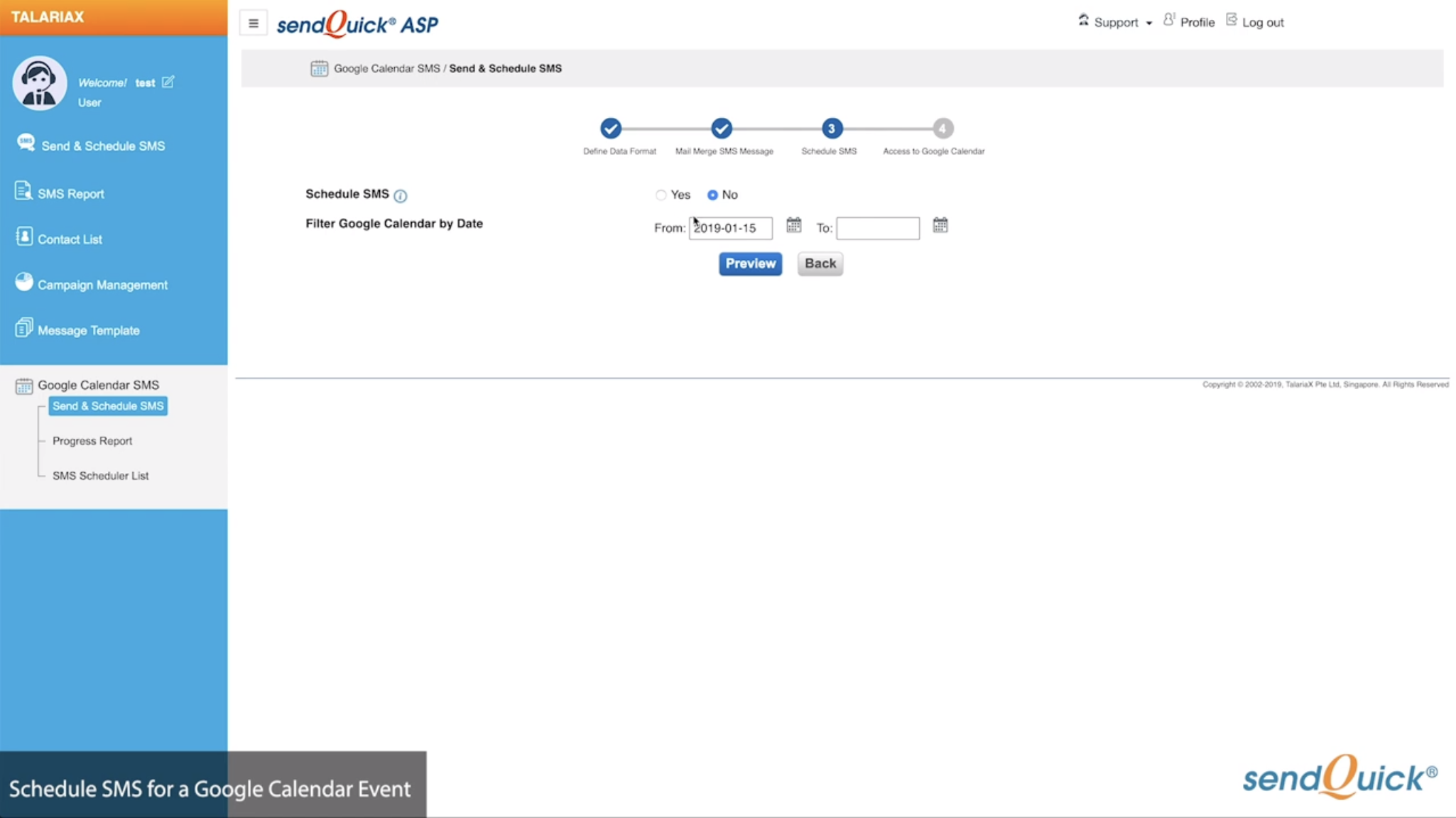Open Contact List menu item
The height and width of the screenshot is (818, 1456).
[70, 239]
